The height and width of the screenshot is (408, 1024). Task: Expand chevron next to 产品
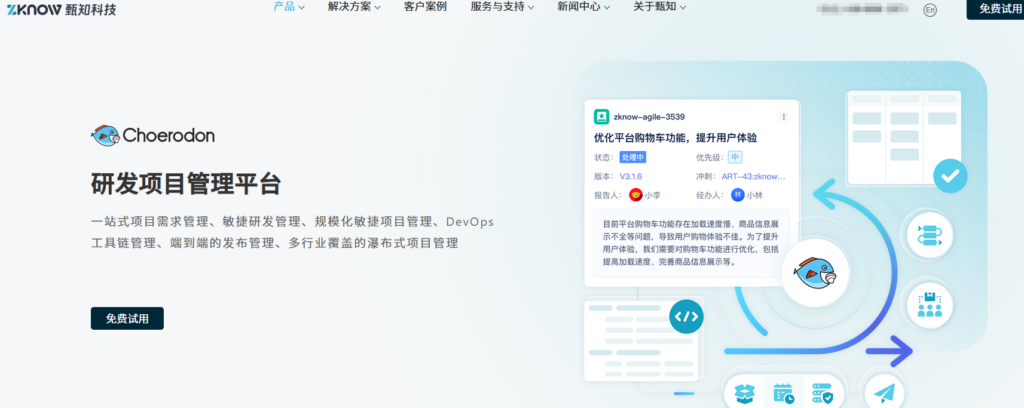coord(301,8)
